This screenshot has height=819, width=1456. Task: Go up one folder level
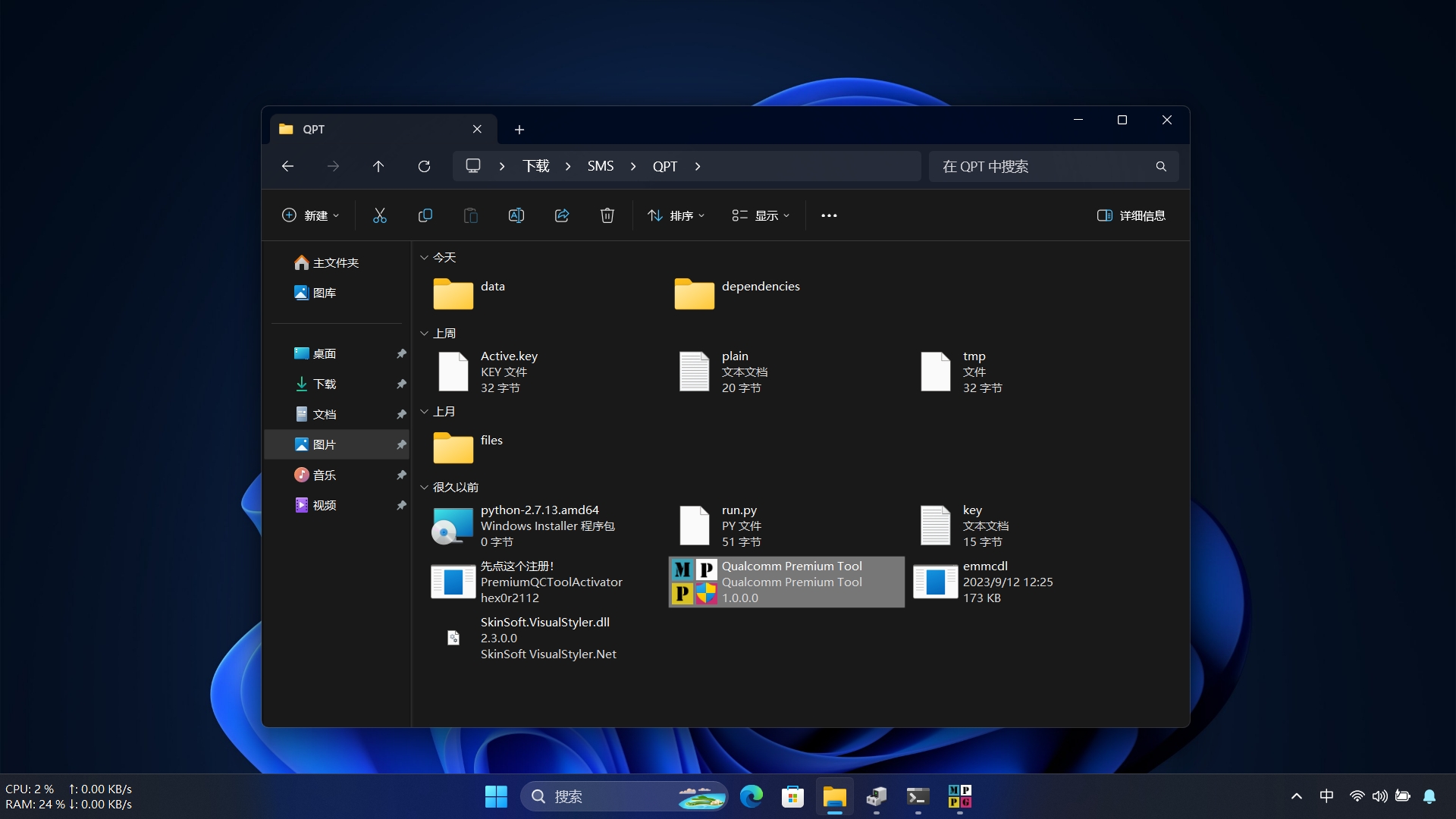(x=378, y=167)
